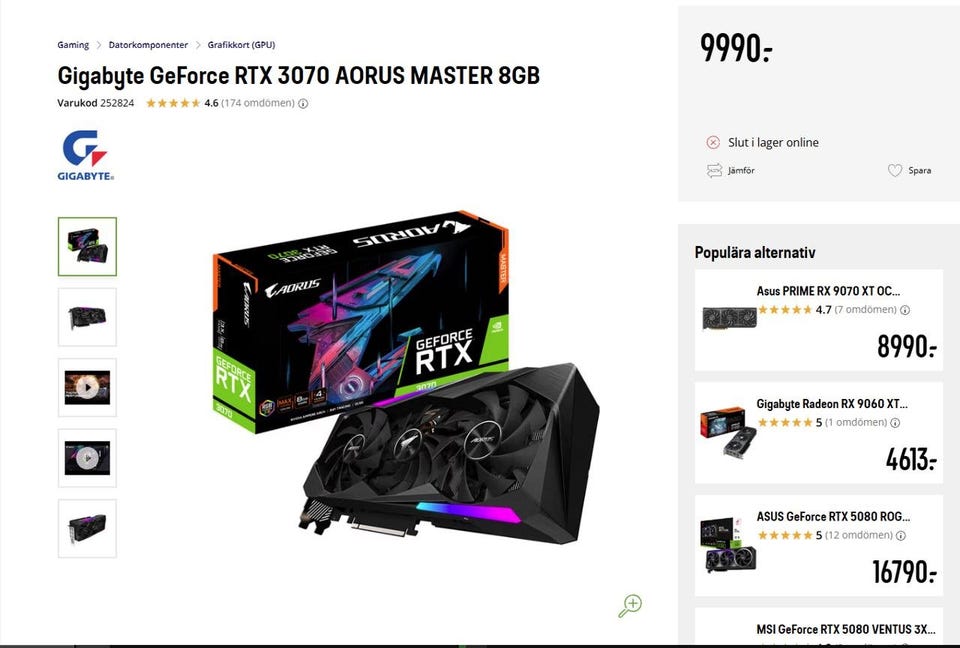Go to Gaming breadcrumb
Screen dimensions: 960x648
73,45
